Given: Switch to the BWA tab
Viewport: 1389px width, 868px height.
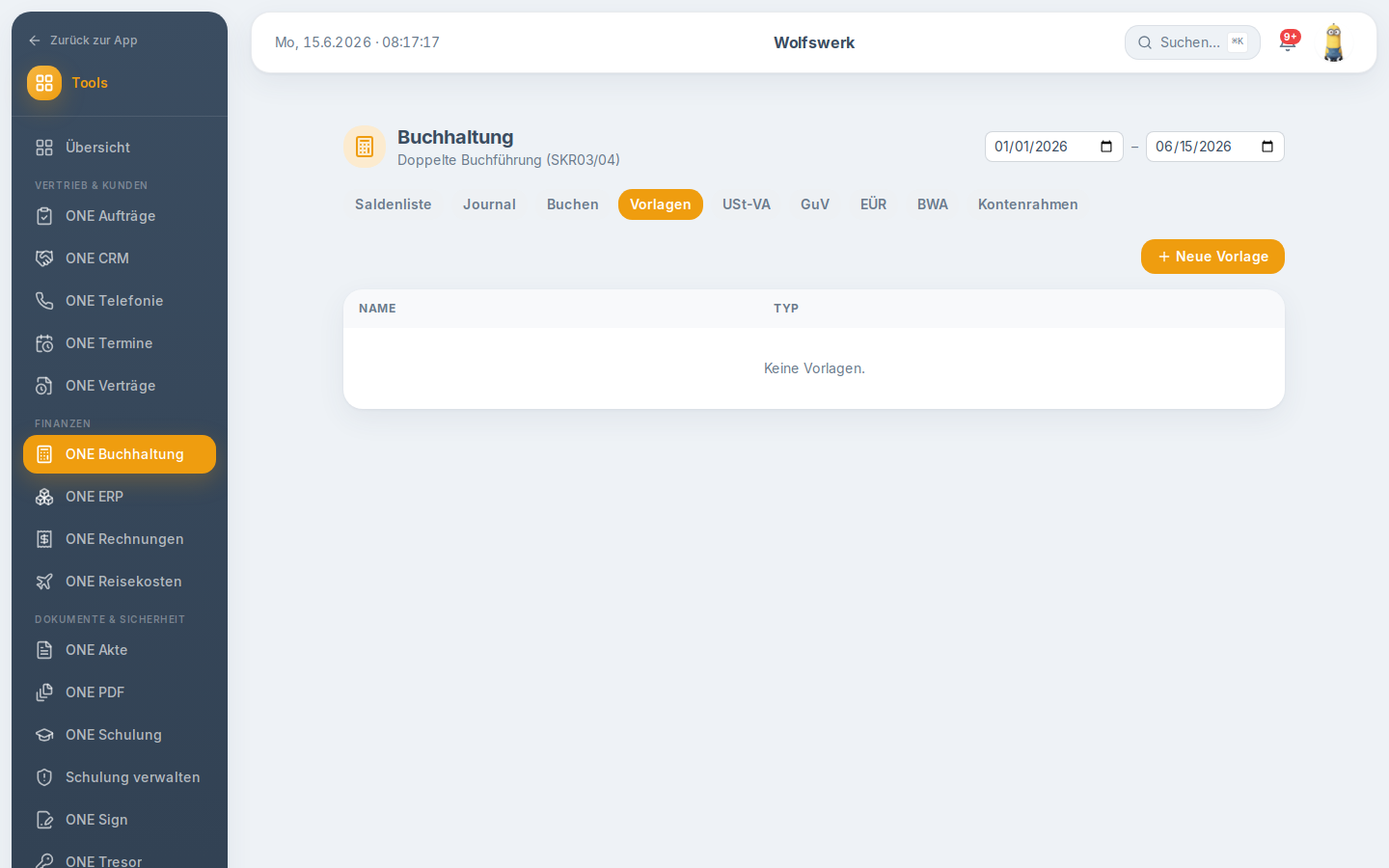Looking at the screenshot, I should (933, 204).
